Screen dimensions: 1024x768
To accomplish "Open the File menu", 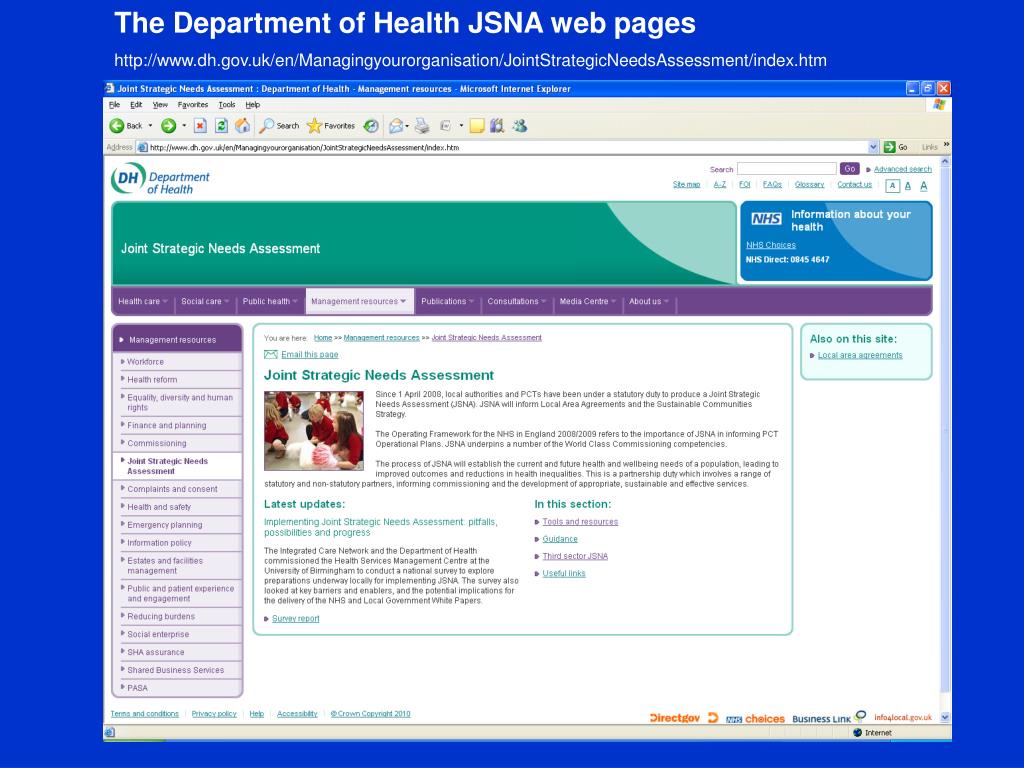I will (x=114, y=104).
